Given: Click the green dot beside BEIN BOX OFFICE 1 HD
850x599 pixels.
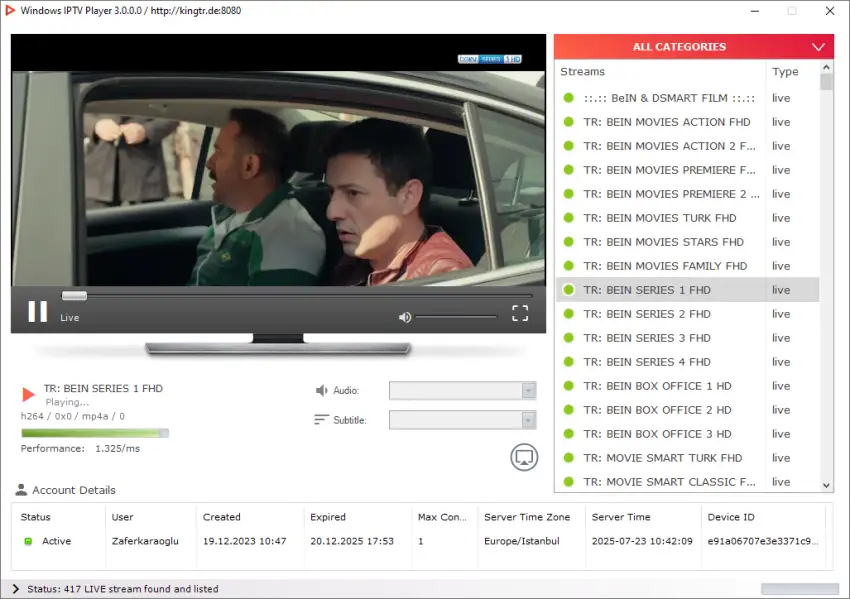Looking at the screenshot, I should (x=569, y=386).
